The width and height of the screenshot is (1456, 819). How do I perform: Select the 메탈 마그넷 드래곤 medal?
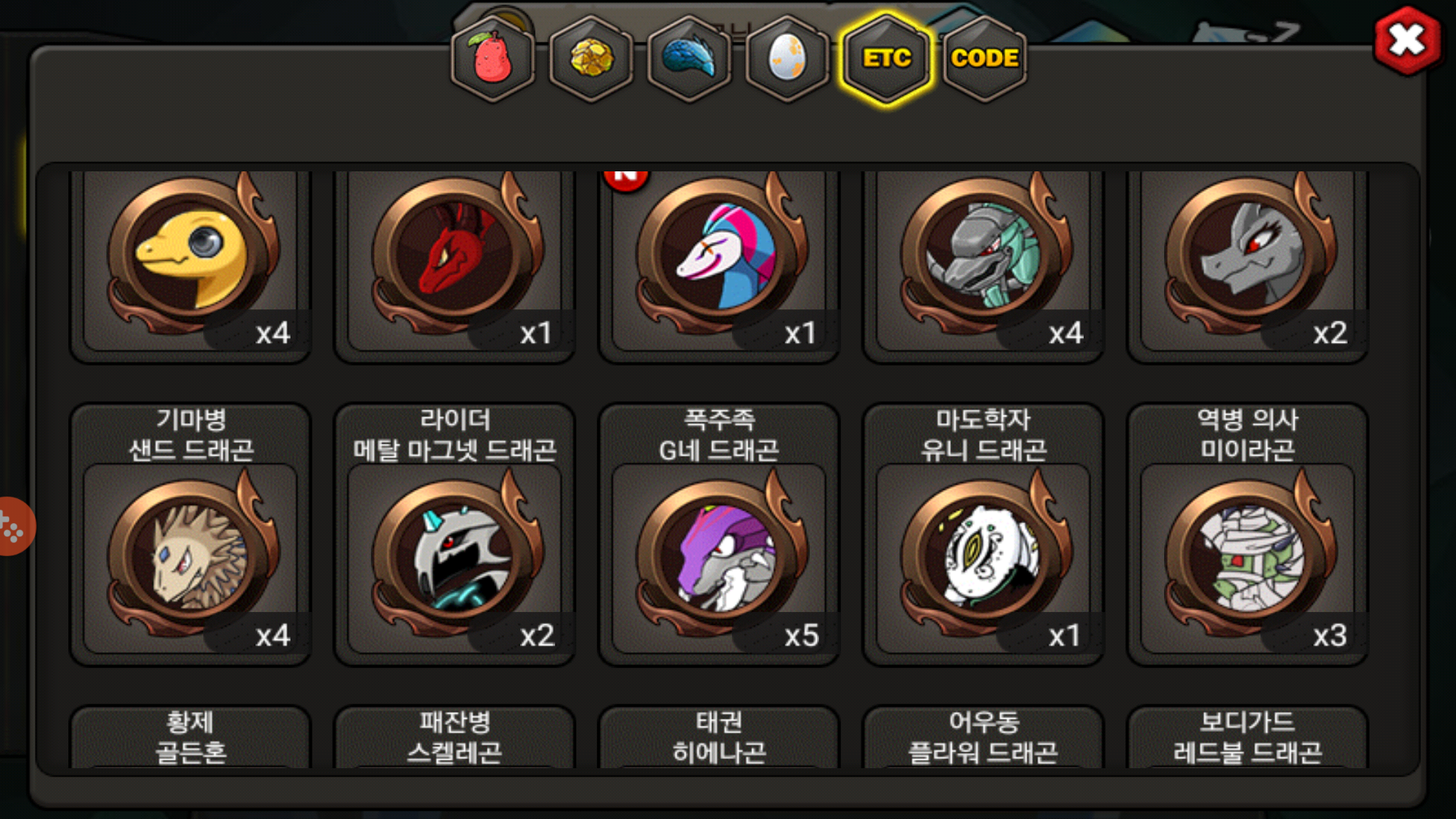[x=455, y=535]
